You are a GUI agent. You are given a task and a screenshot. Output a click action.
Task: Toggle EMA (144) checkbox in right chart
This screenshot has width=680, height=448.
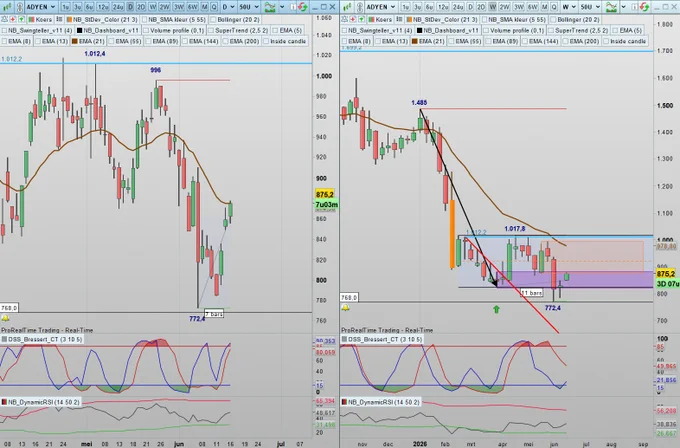[525, 41]
